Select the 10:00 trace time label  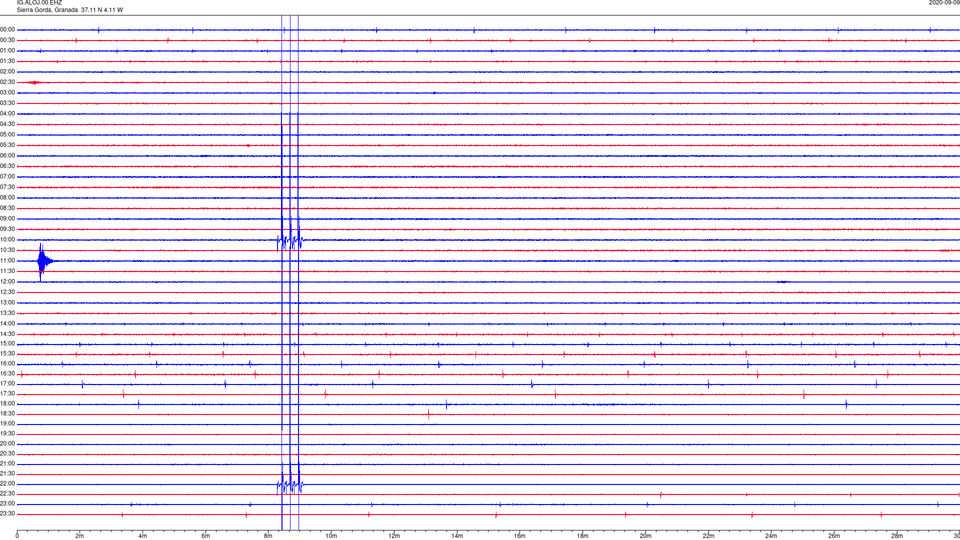pos(7,239)
